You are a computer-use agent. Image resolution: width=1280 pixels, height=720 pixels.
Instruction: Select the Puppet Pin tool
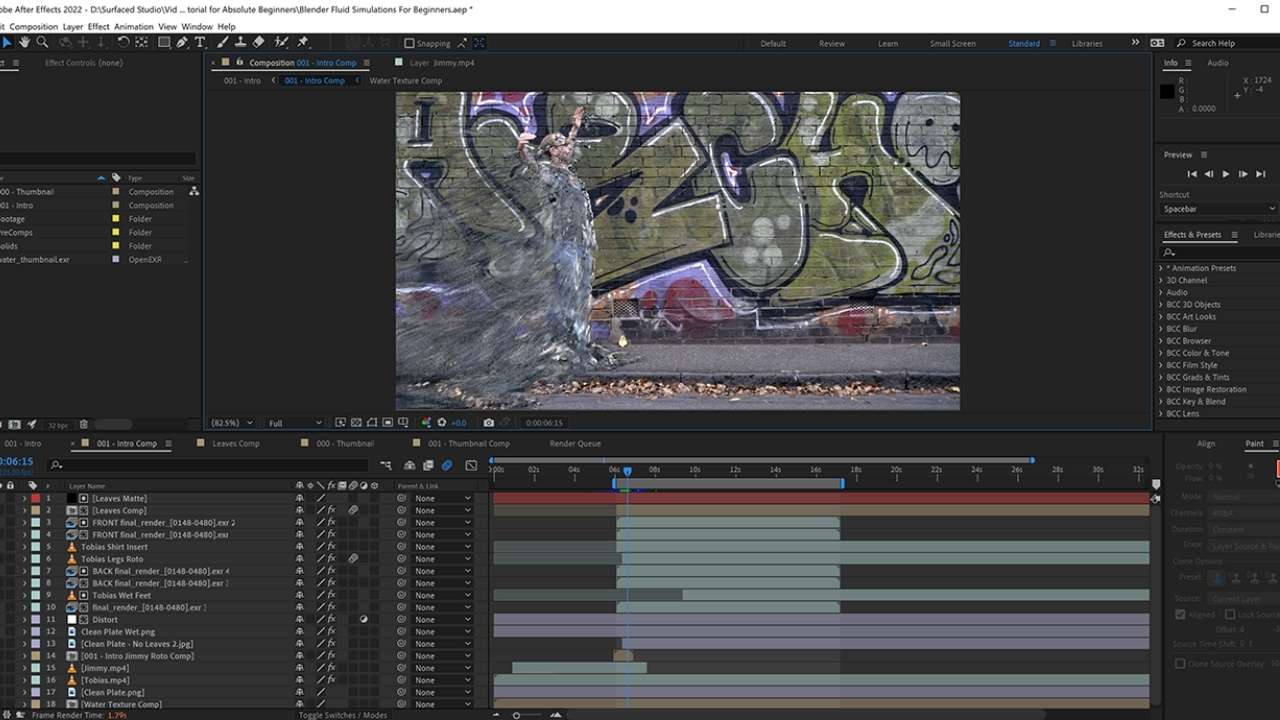303,42
